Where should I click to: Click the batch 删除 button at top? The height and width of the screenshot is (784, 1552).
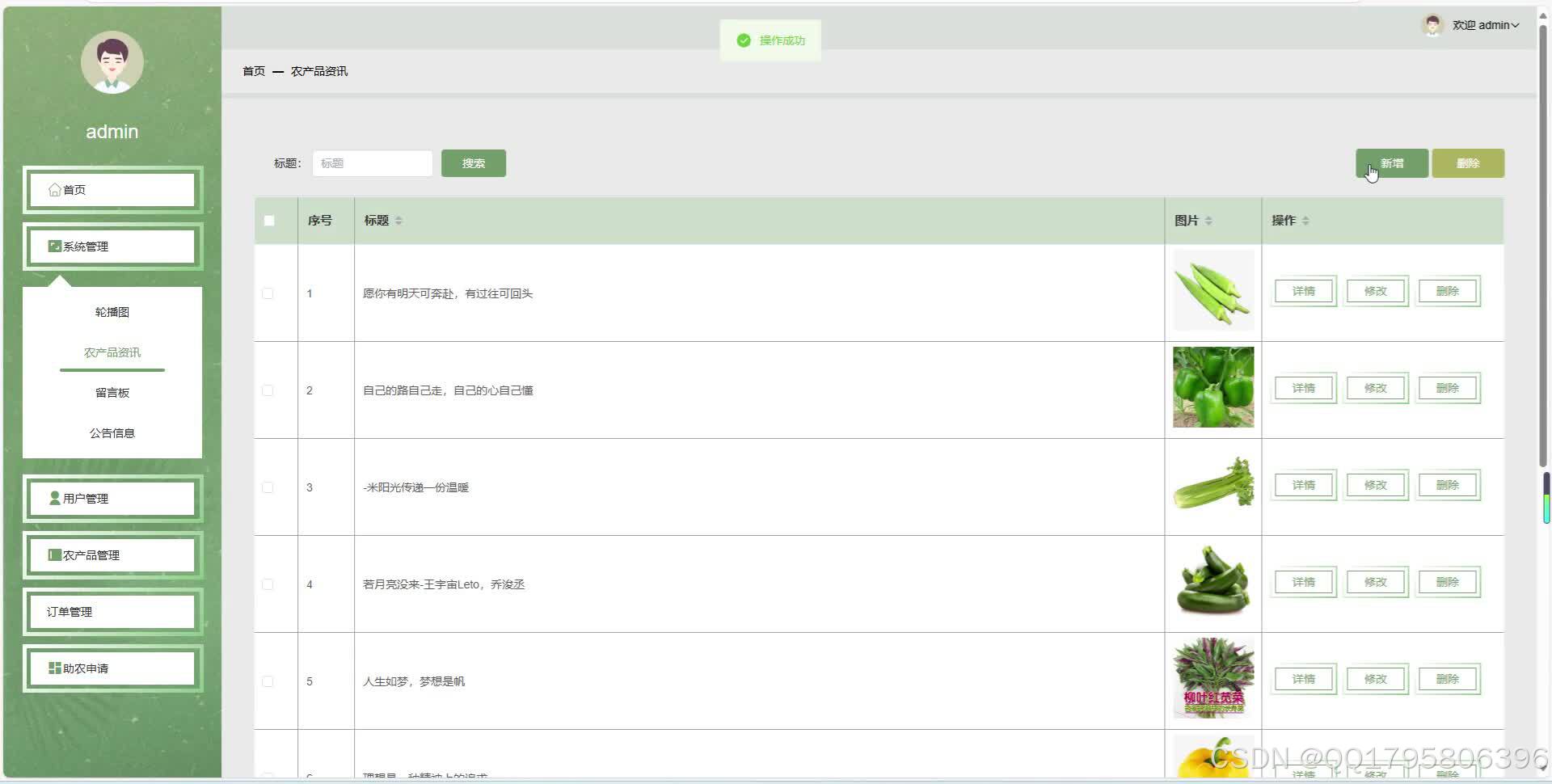1468,163
